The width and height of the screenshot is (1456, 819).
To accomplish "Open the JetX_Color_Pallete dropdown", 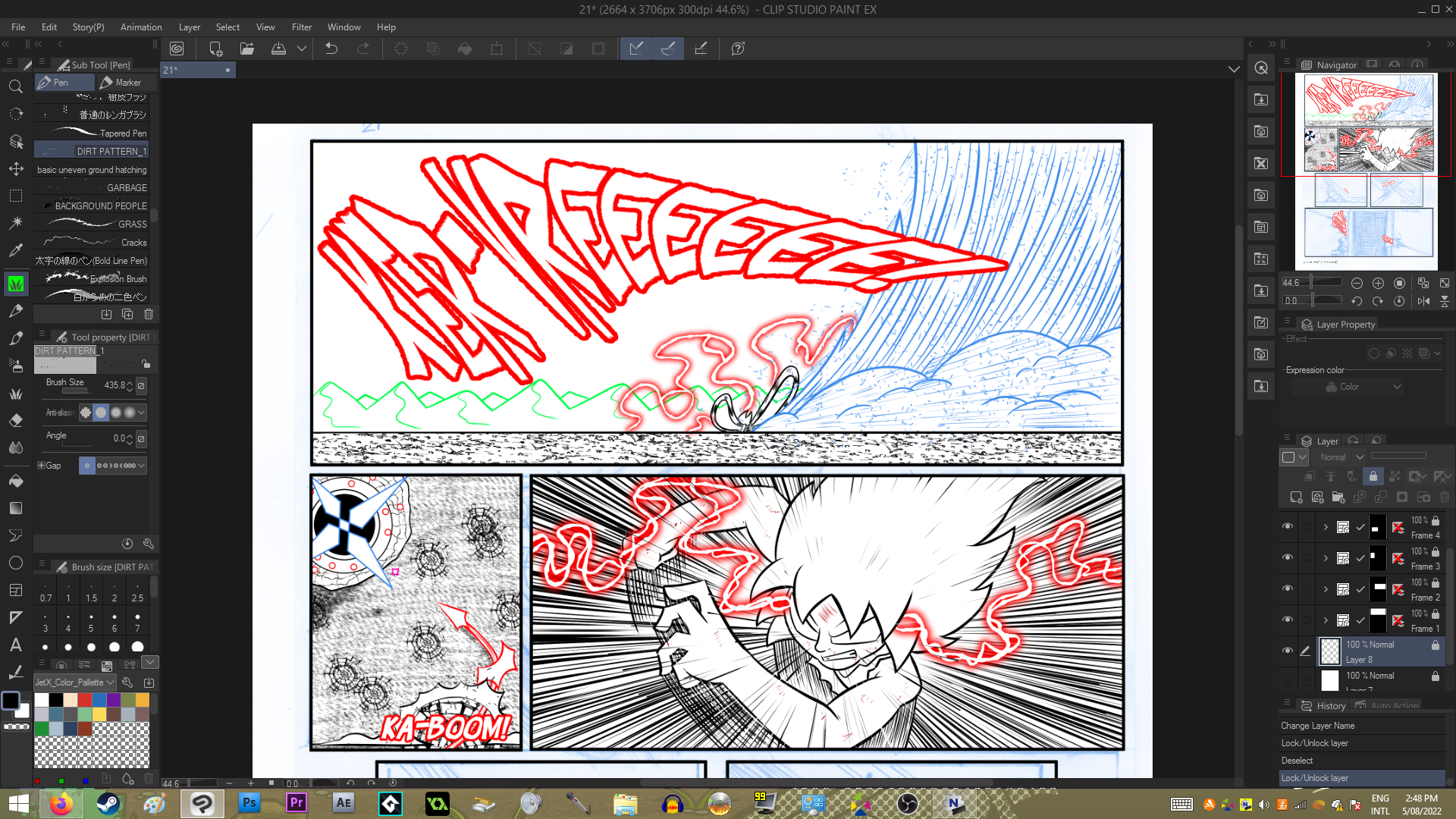I will pos(74,682).
